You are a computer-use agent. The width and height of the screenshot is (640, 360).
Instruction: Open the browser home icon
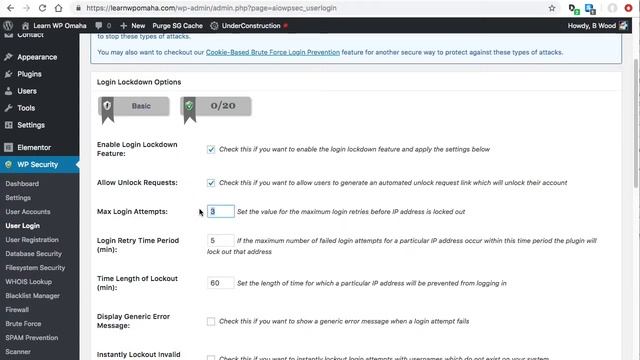click(x=58, y=8)
